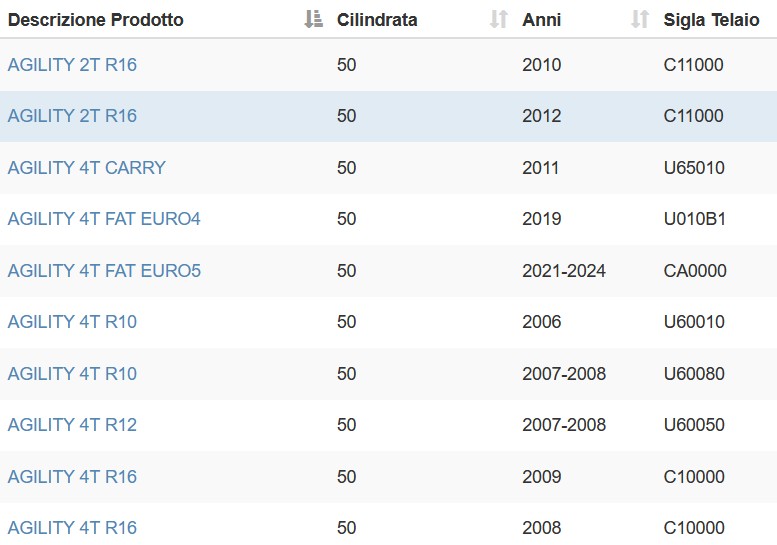Open the AGILITY 4T R16 2008 link
This screenshot has height=545, width=777.
72,528
